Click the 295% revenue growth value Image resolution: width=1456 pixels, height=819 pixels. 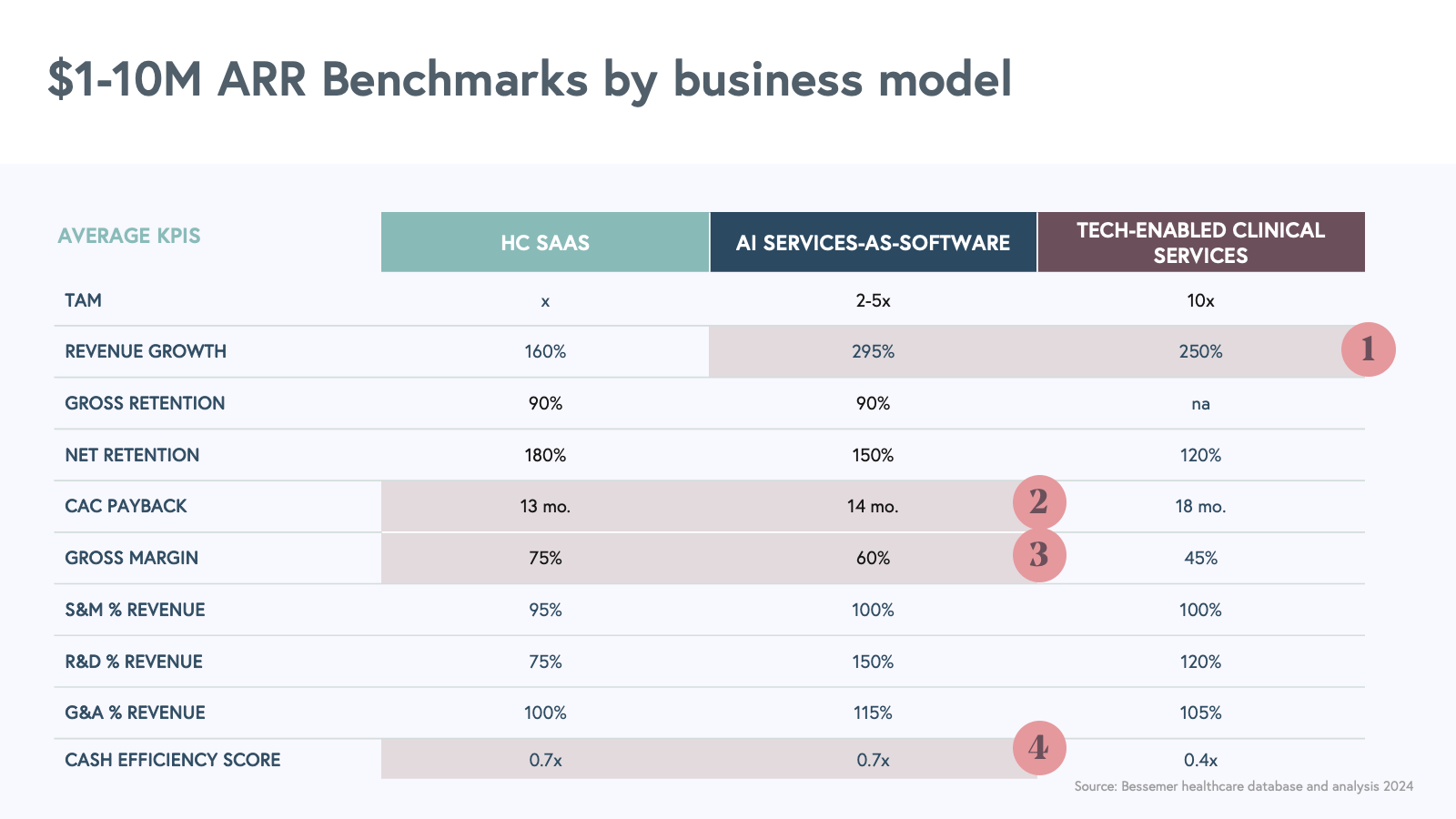(873, 351)
